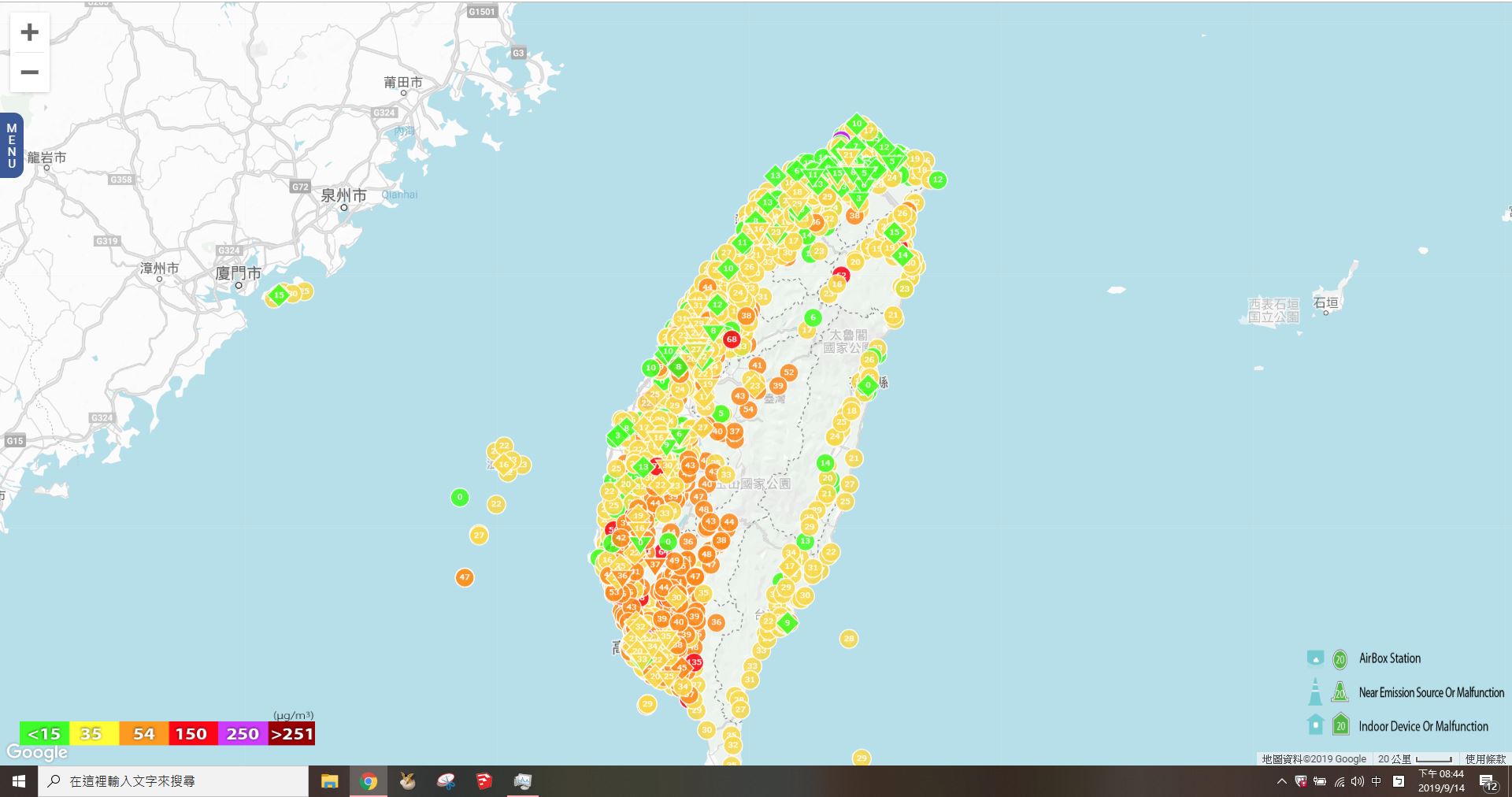This screenshot has width=1512, height=797.
Task: Switch the 中 input method indicator
Action: tap(1377, 781)
